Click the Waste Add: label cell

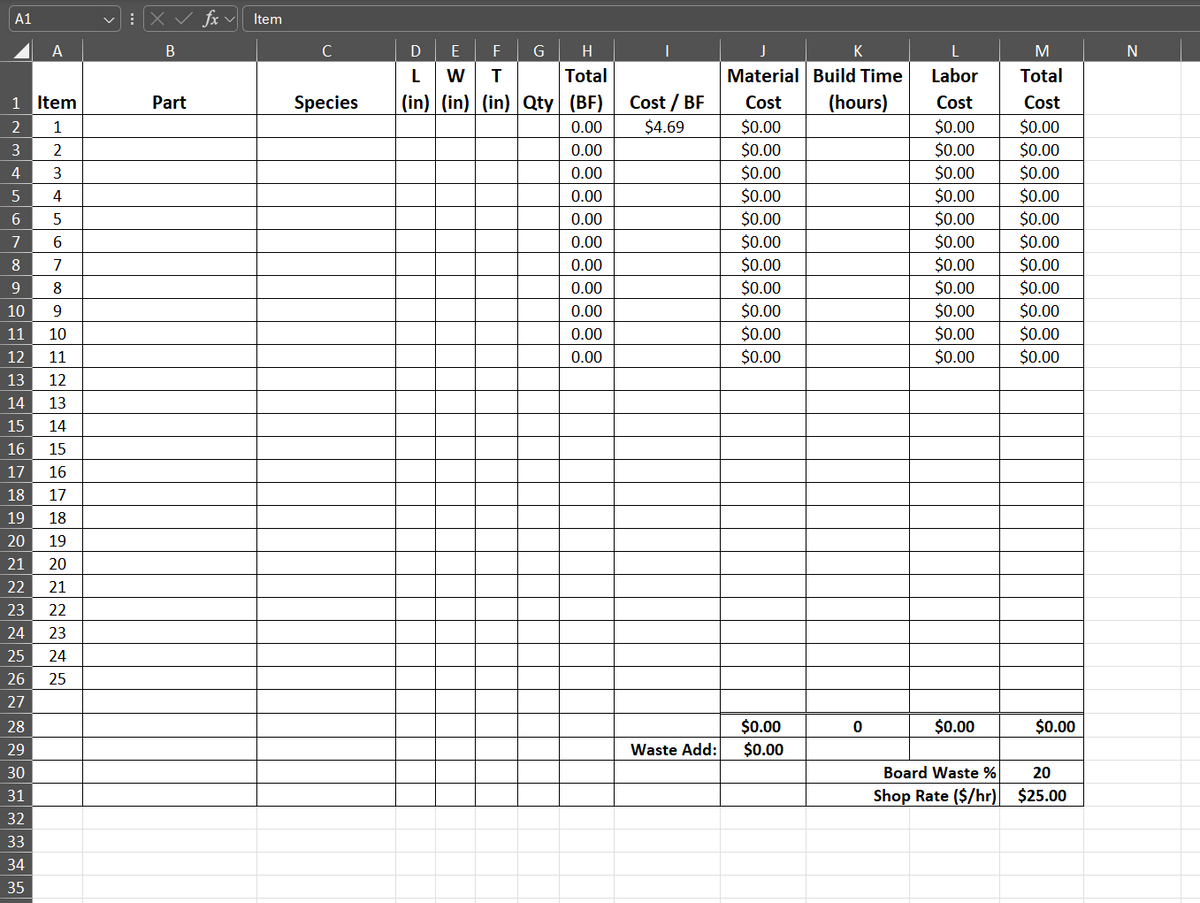(x=667, y=749)
